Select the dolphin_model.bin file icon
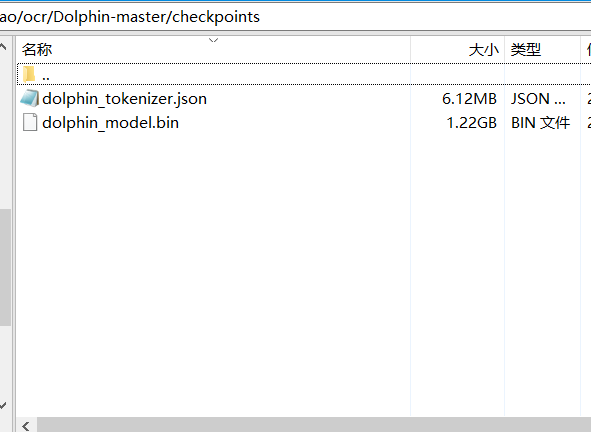Screen dimensions: 591x432 pyautogui.click(x=30, y=123)
